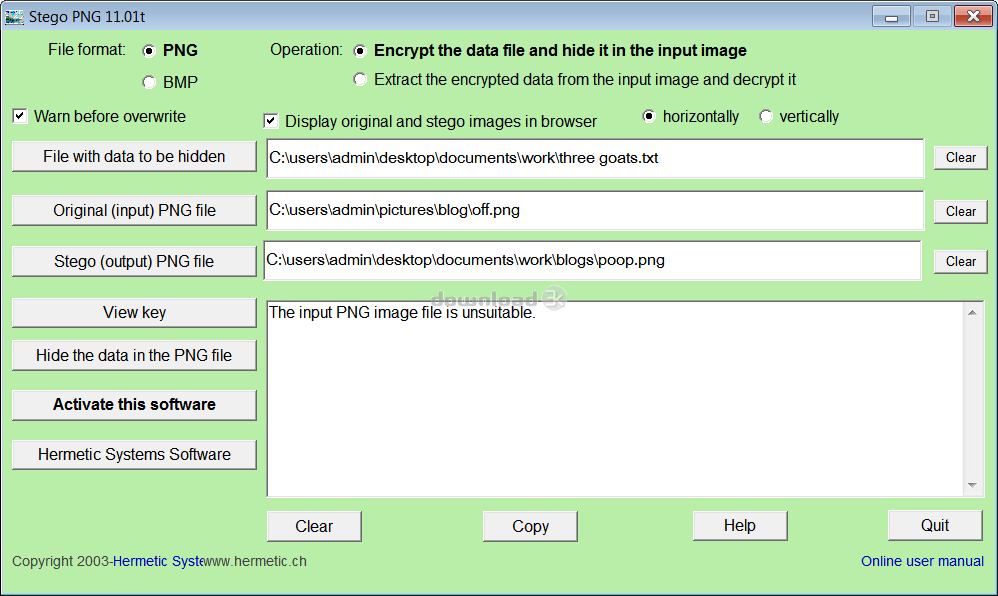Set image display to horizontally
The image size is (998, 596).
tap(649, 116)
